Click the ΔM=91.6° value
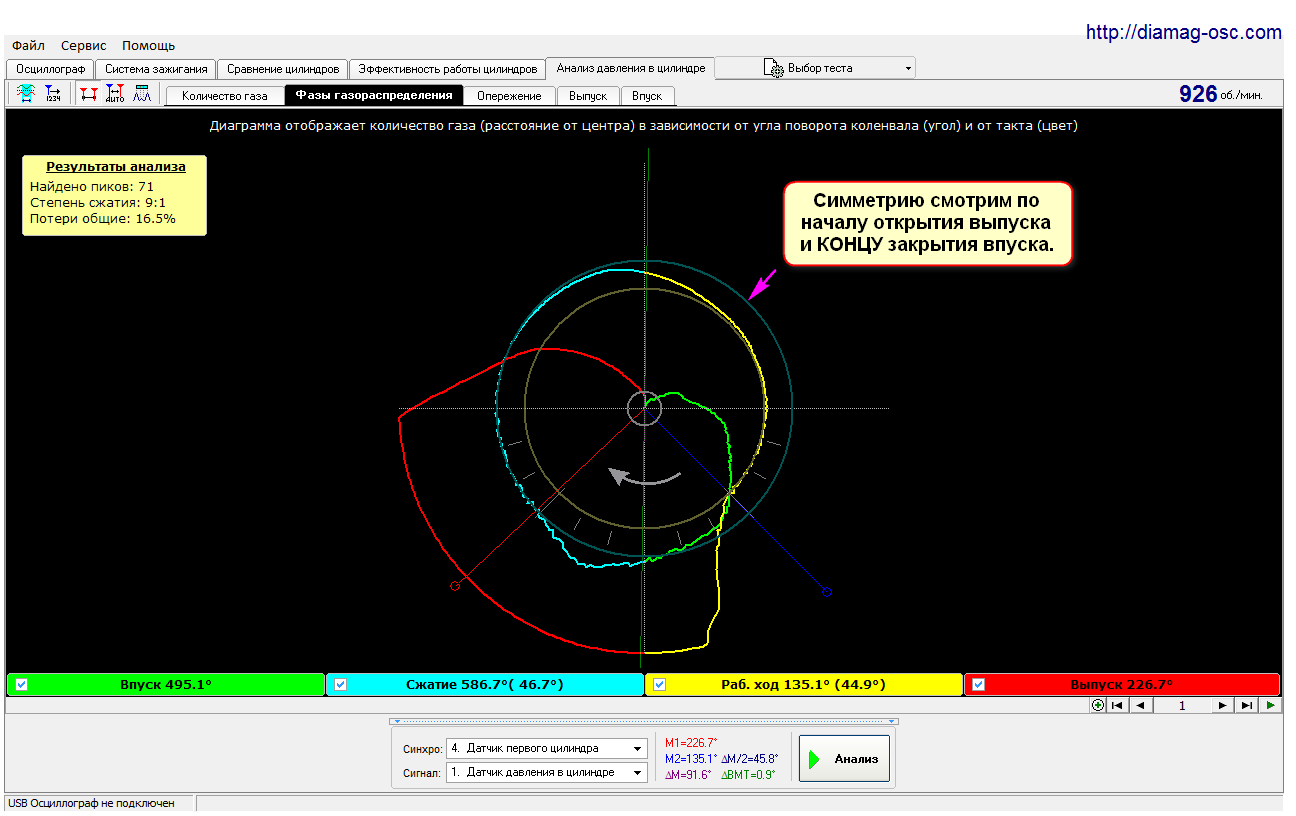This screenshot has height=816, width=1296. pos(688,775)
